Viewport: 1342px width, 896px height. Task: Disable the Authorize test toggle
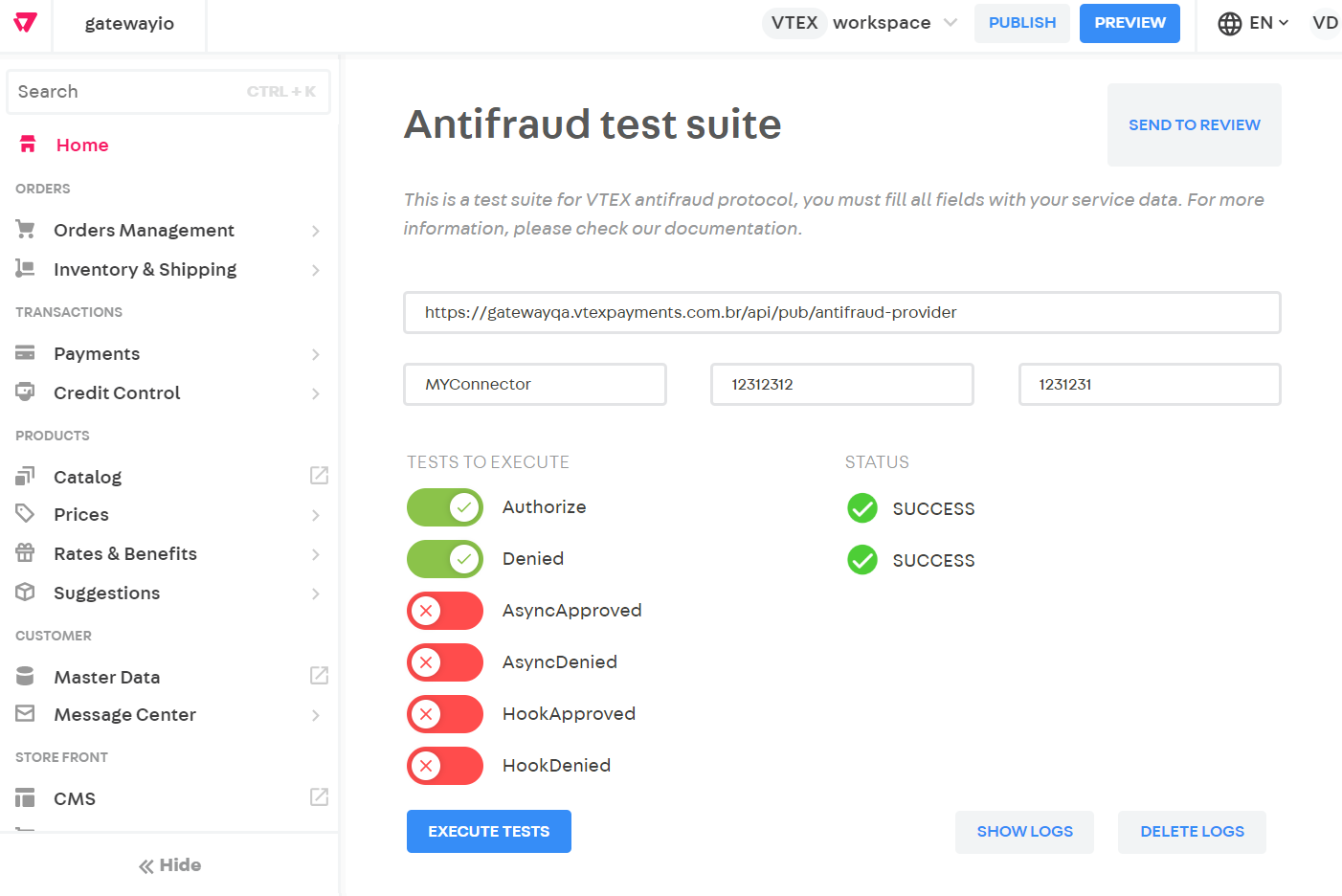point(445,506)
